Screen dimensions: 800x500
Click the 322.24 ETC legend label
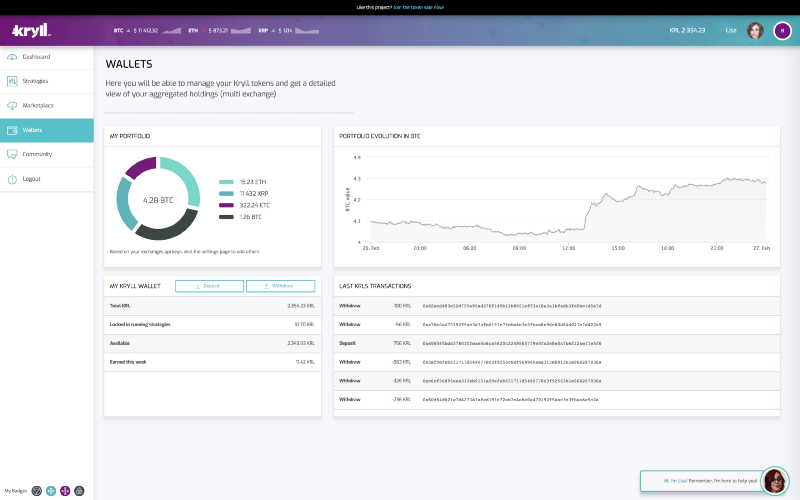[255, 206]
